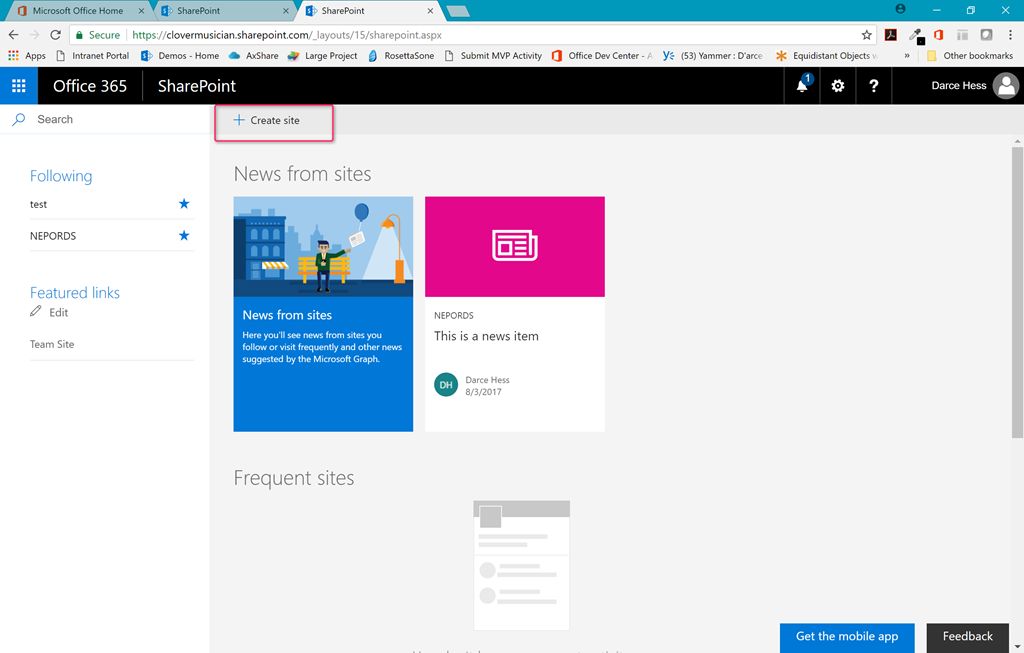The image size is (1024, 653).
Task: Click the Featured links heading
Action: point(75,293)
